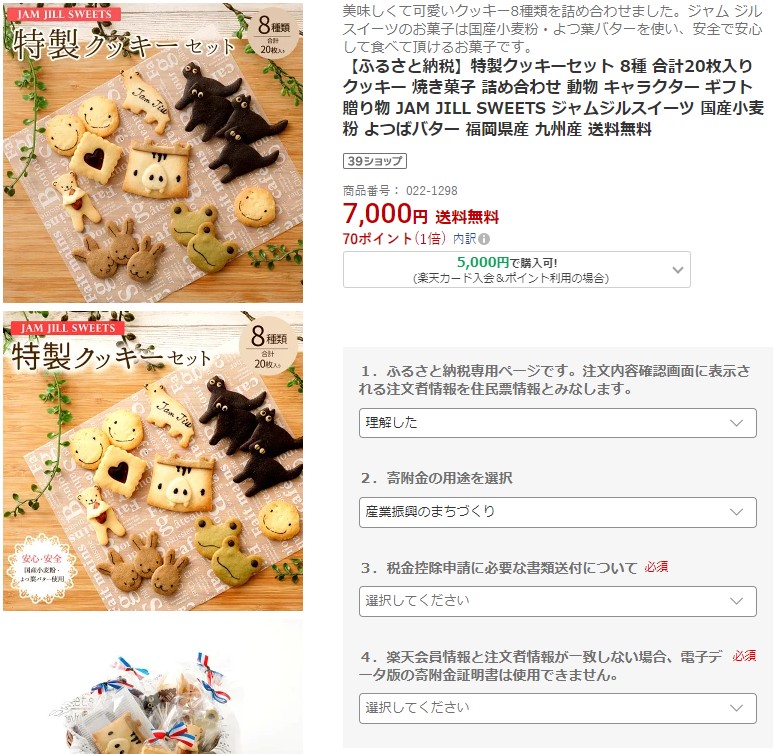This screenshot has height=754, width=774.
Task: Click the info icon next to 内訳
Action: (x=484, y=239)
